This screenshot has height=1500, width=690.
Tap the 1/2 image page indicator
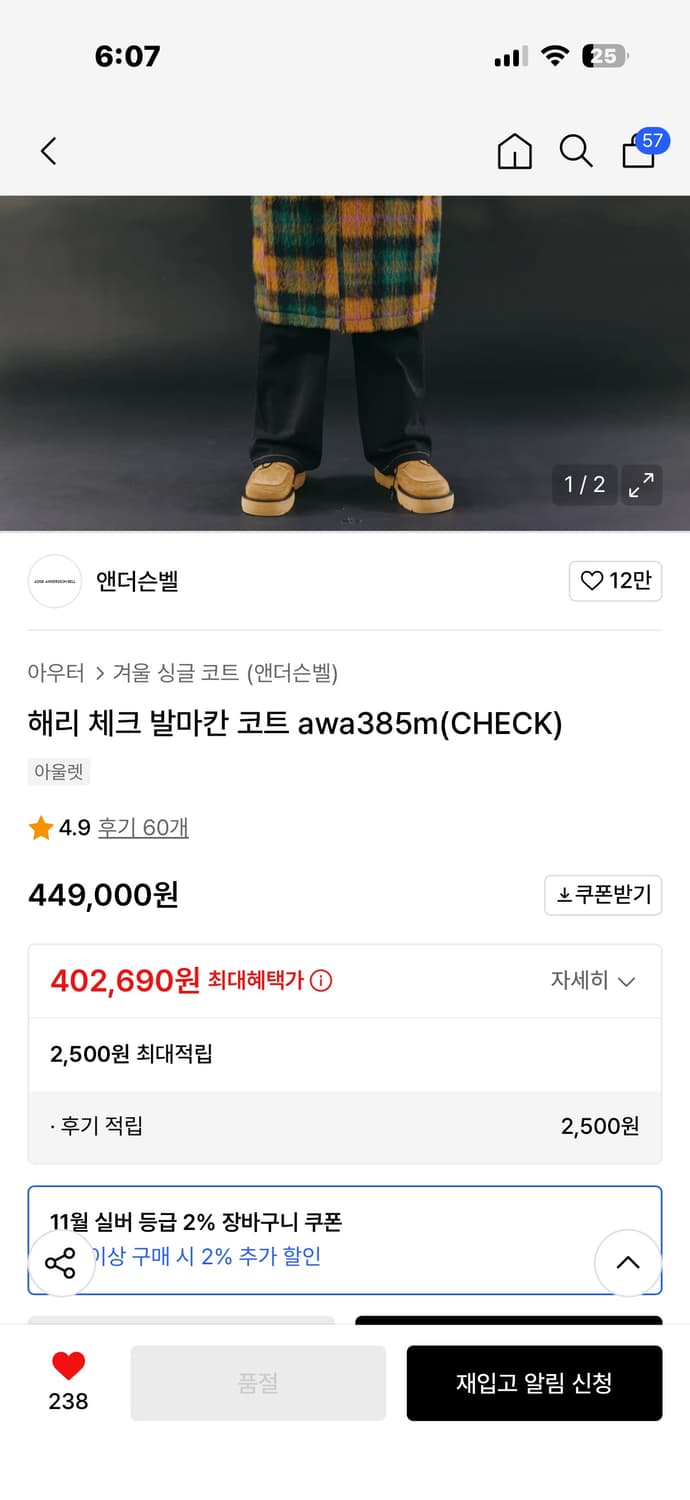[x=584, y=485]
